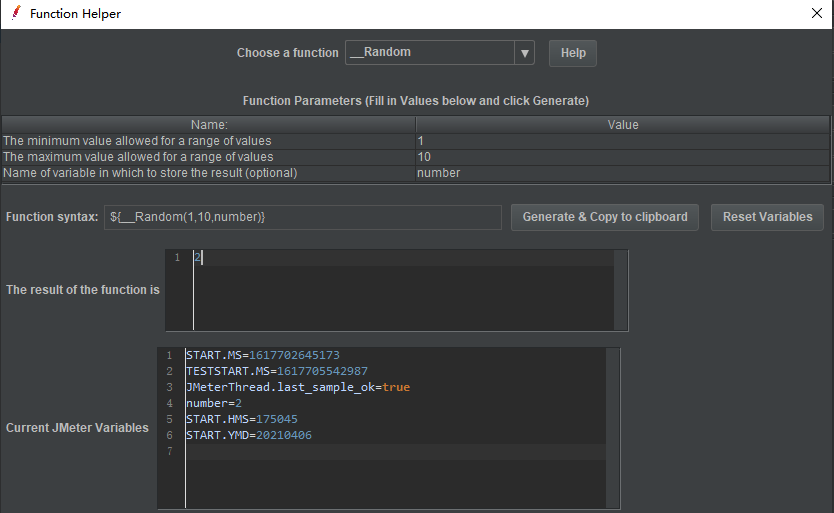The height and width of the screenshot is (513, 834).
Task: Click Generate & Copy to clipboard
Action: click(605, 217)
